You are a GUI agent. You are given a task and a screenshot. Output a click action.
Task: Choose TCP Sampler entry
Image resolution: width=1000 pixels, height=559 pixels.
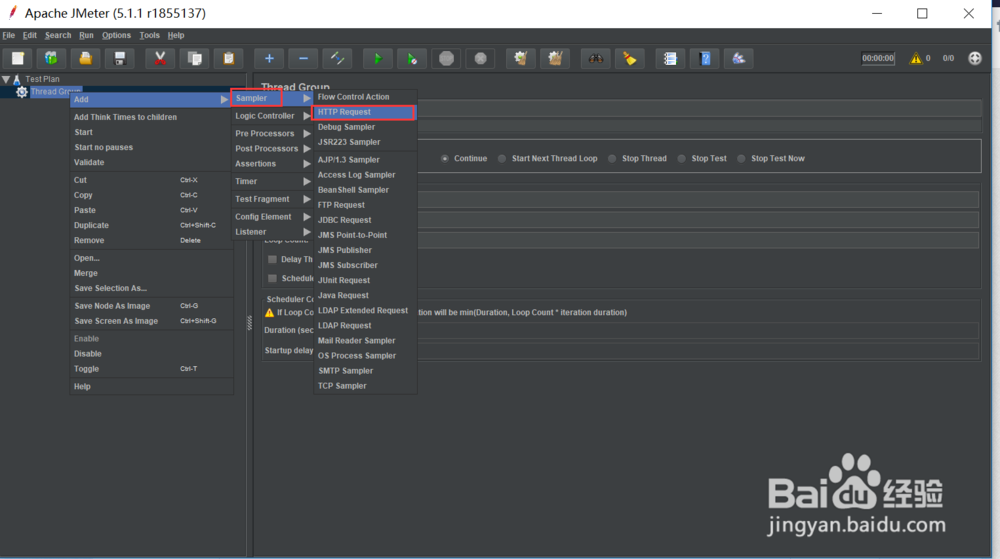[x=365, y=386]
